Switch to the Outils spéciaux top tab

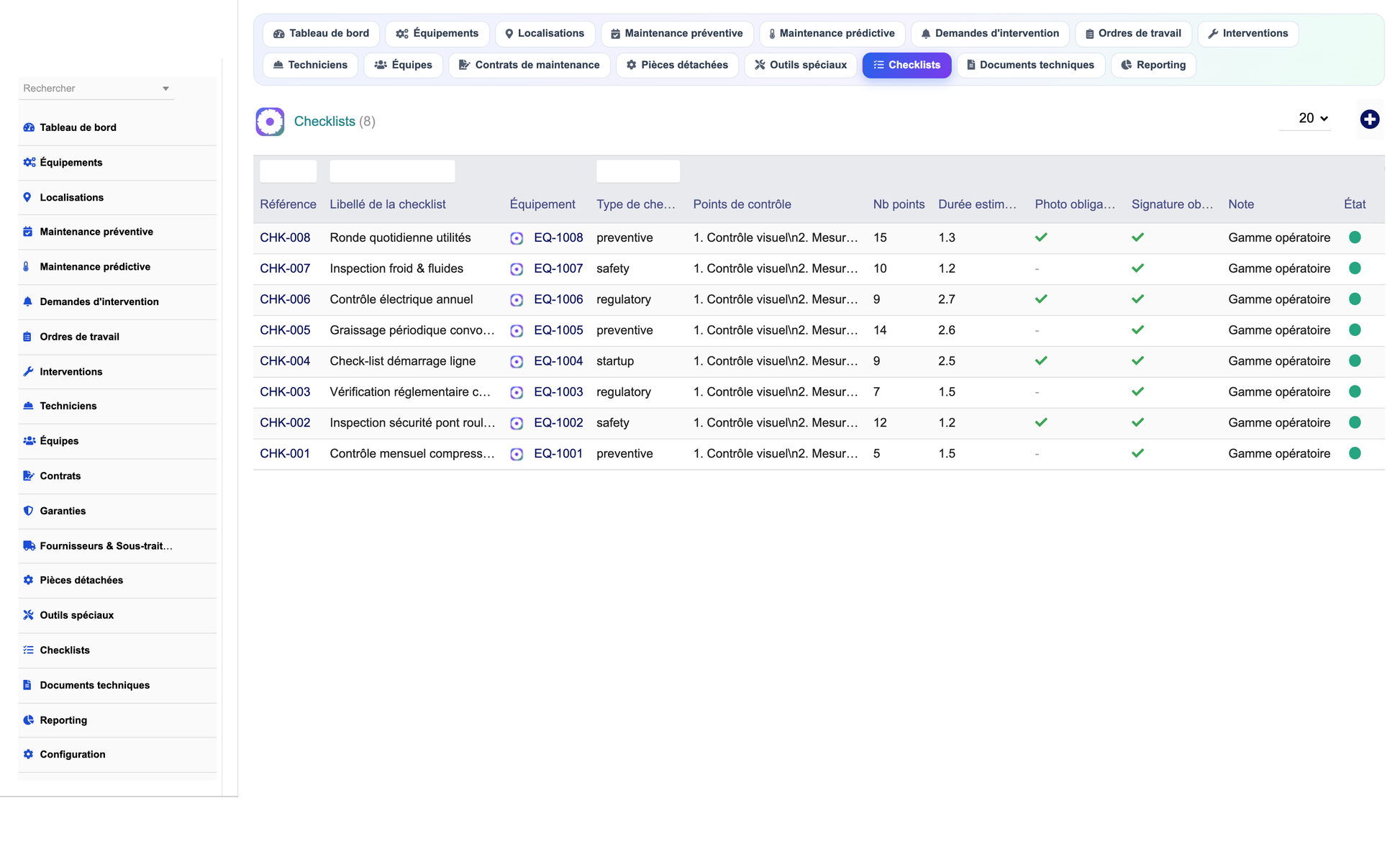[x=801, y=65]
